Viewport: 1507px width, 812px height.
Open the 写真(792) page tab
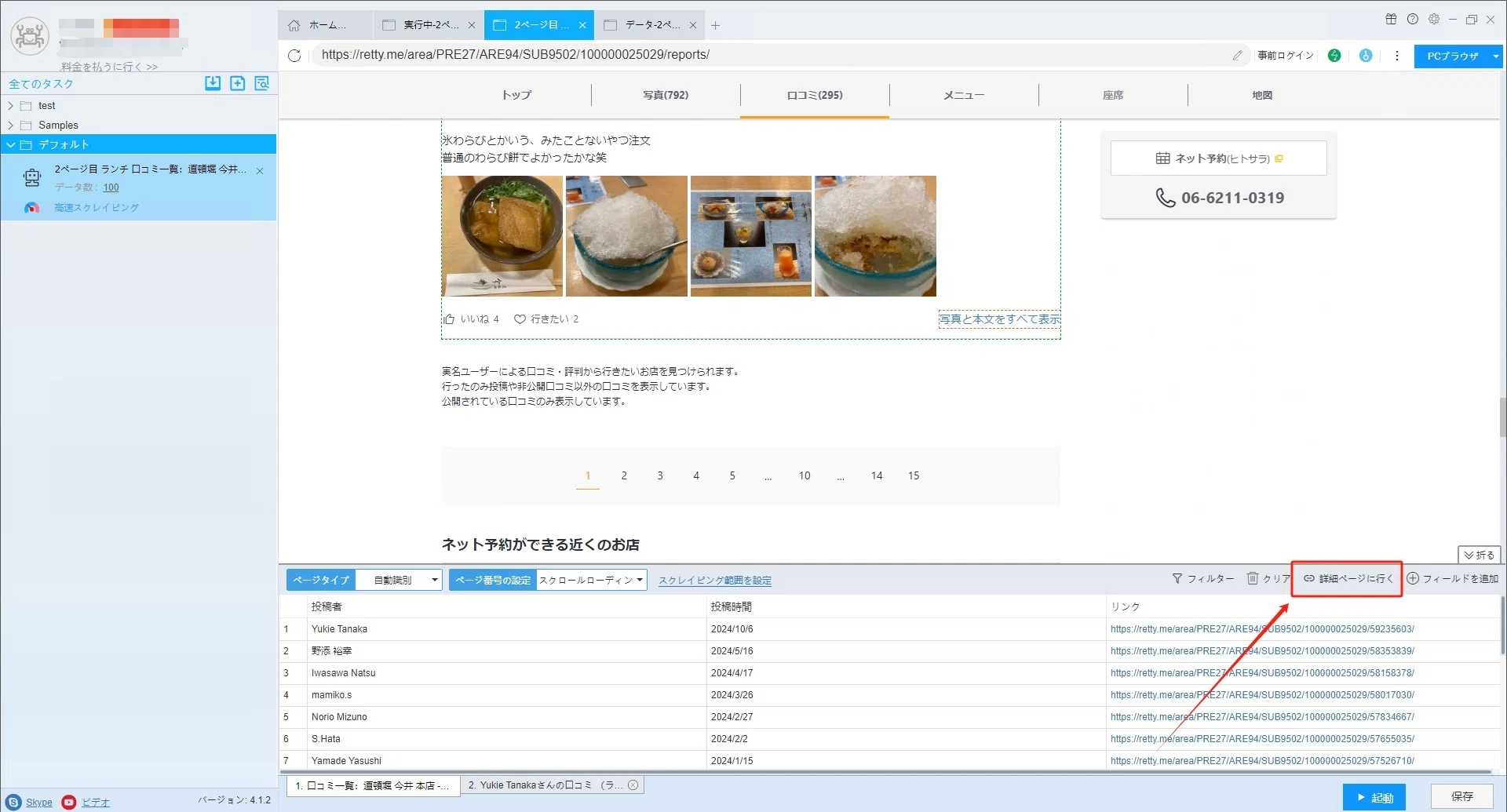coord(666,95)
